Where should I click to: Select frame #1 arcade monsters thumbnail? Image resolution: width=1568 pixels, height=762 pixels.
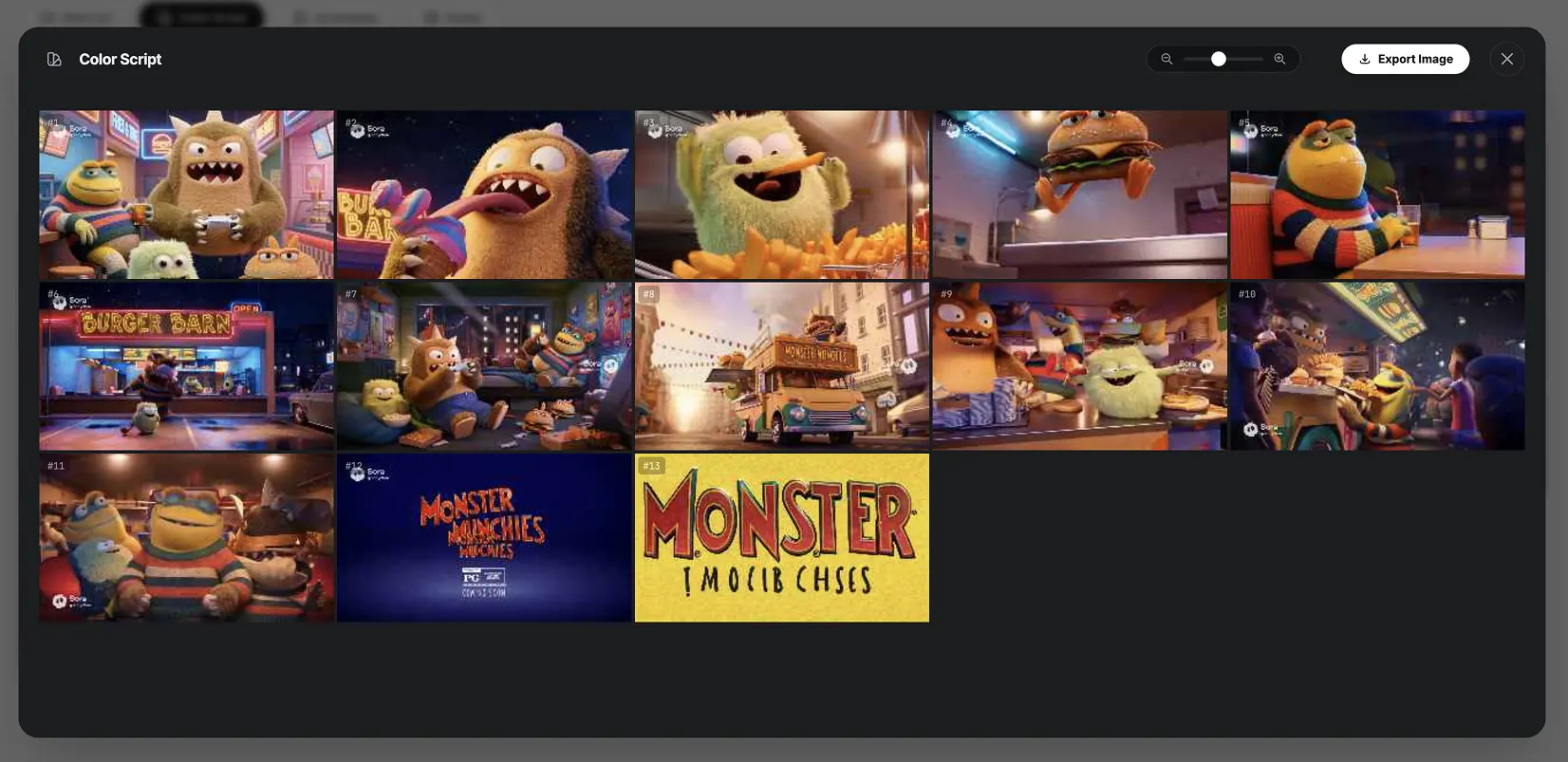(x=186, y=195)
